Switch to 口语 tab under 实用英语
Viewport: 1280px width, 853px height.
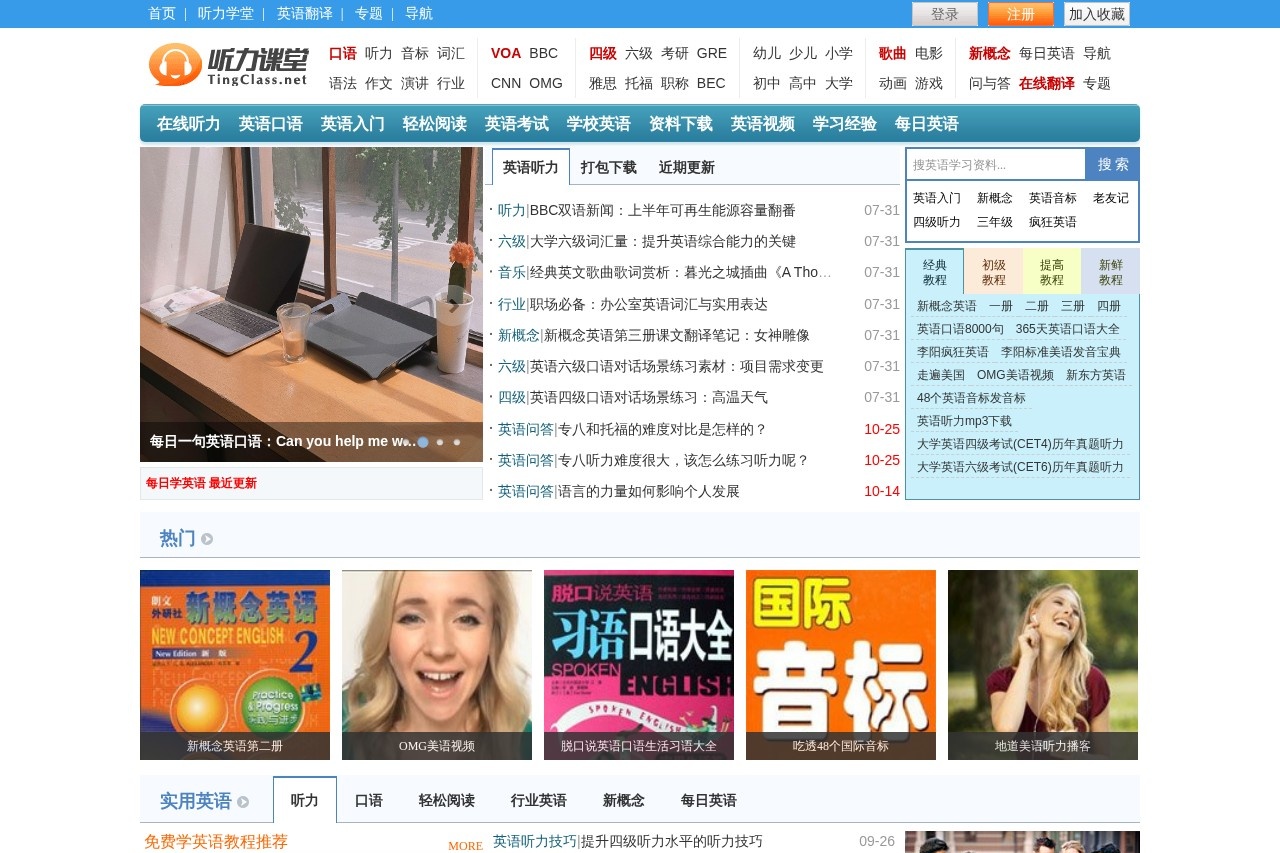368,800
